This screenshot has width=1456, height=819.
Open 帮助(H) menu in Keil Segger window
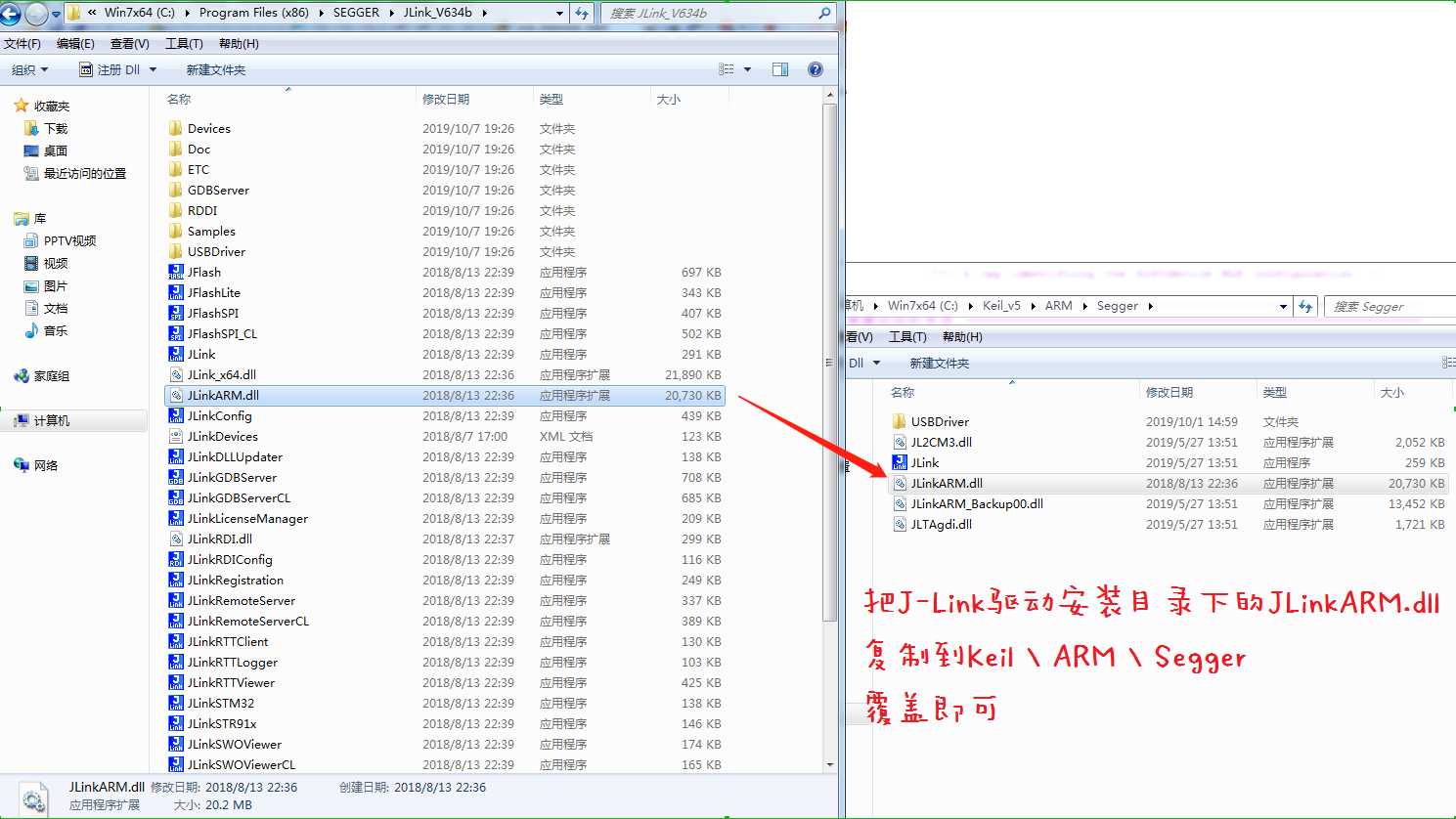(x=962, y=336)
